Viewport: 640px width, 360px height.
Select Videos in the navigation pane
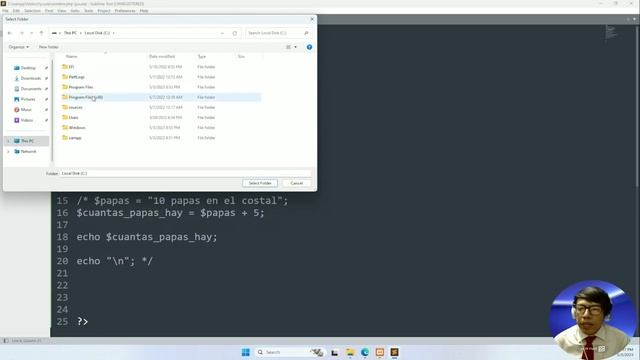tap(27, 120)
